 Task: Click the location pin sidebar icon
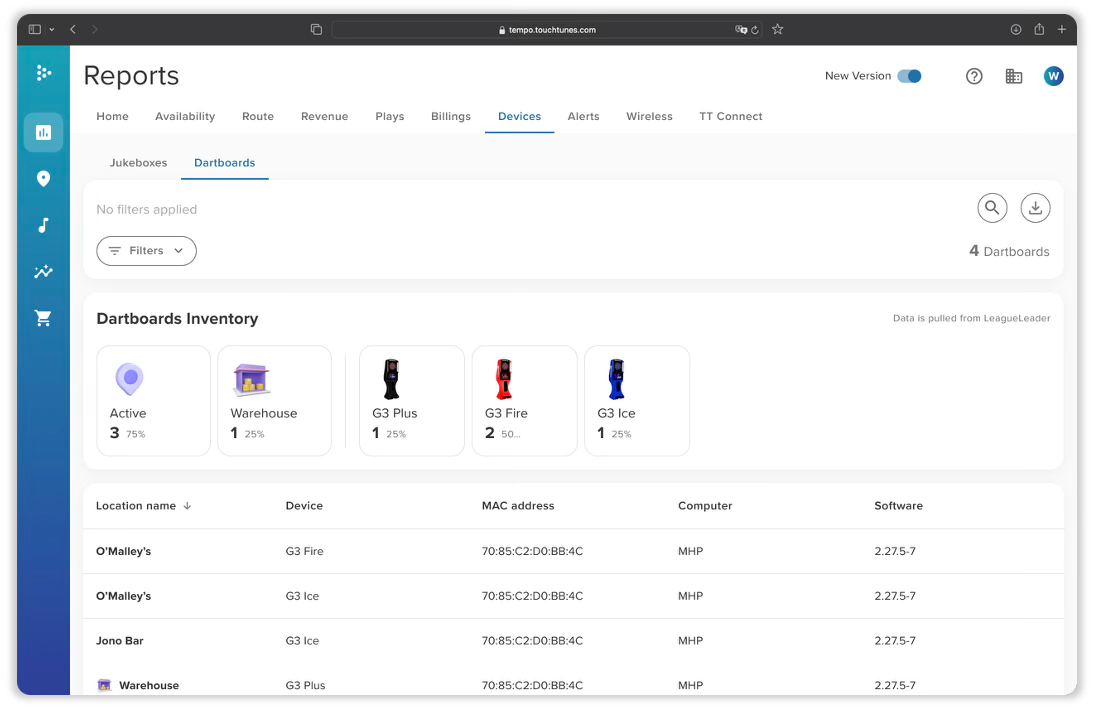pyautogui.click(x=43, y=179)
